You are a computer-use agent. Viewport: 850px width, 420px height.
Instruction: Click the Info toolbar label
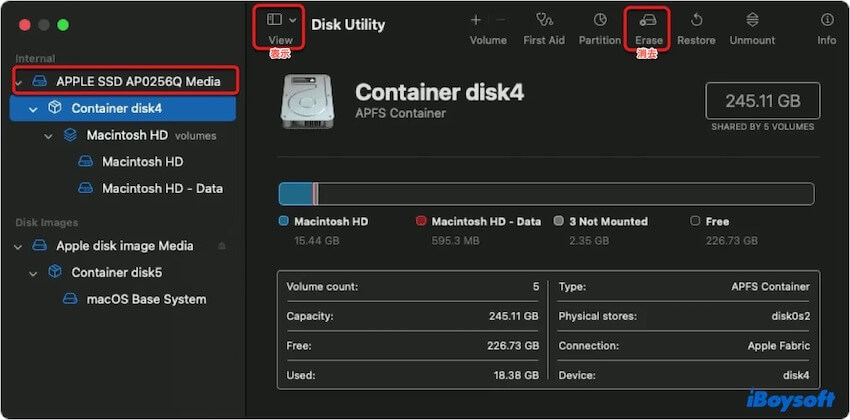point(827,40)
